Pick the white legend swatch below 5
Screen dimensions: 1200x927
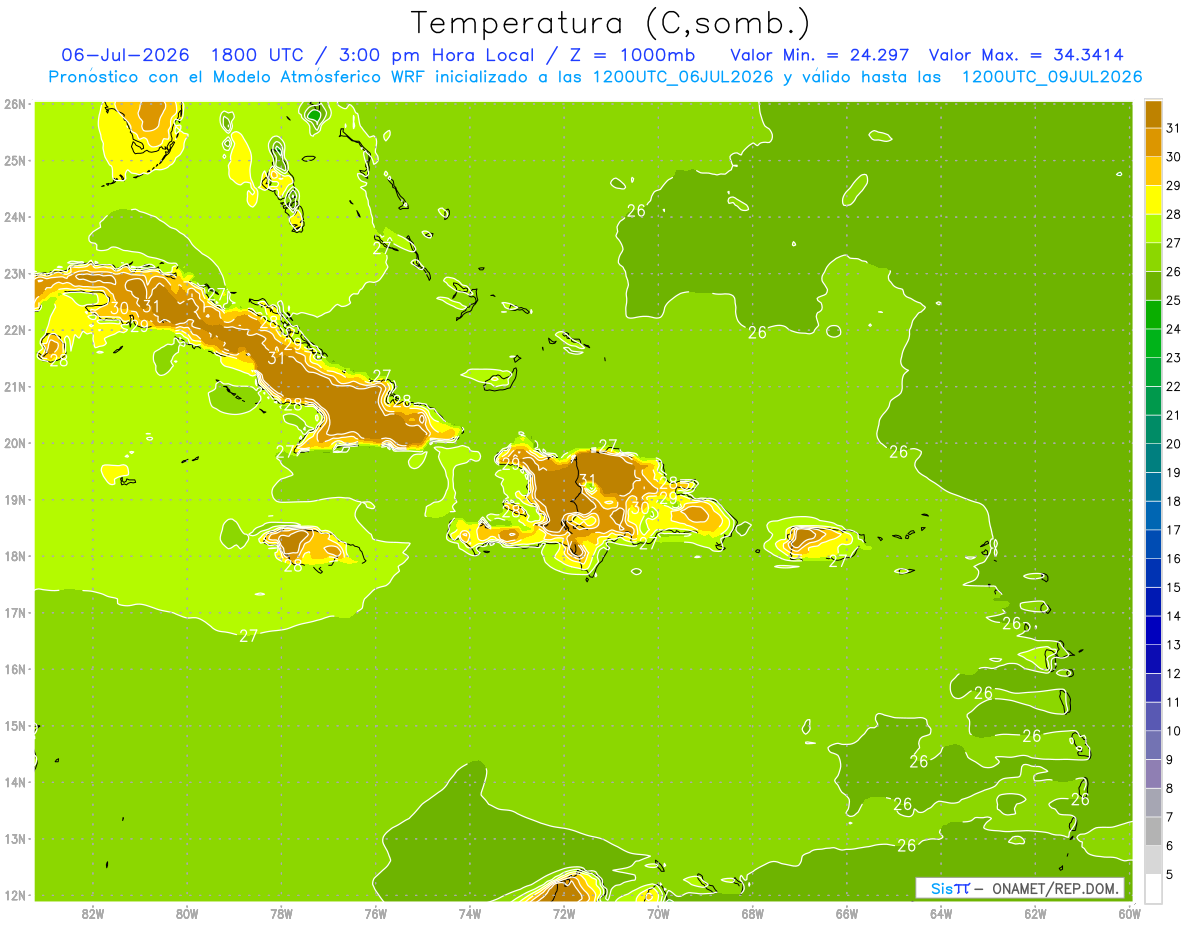click(1153, 888)
